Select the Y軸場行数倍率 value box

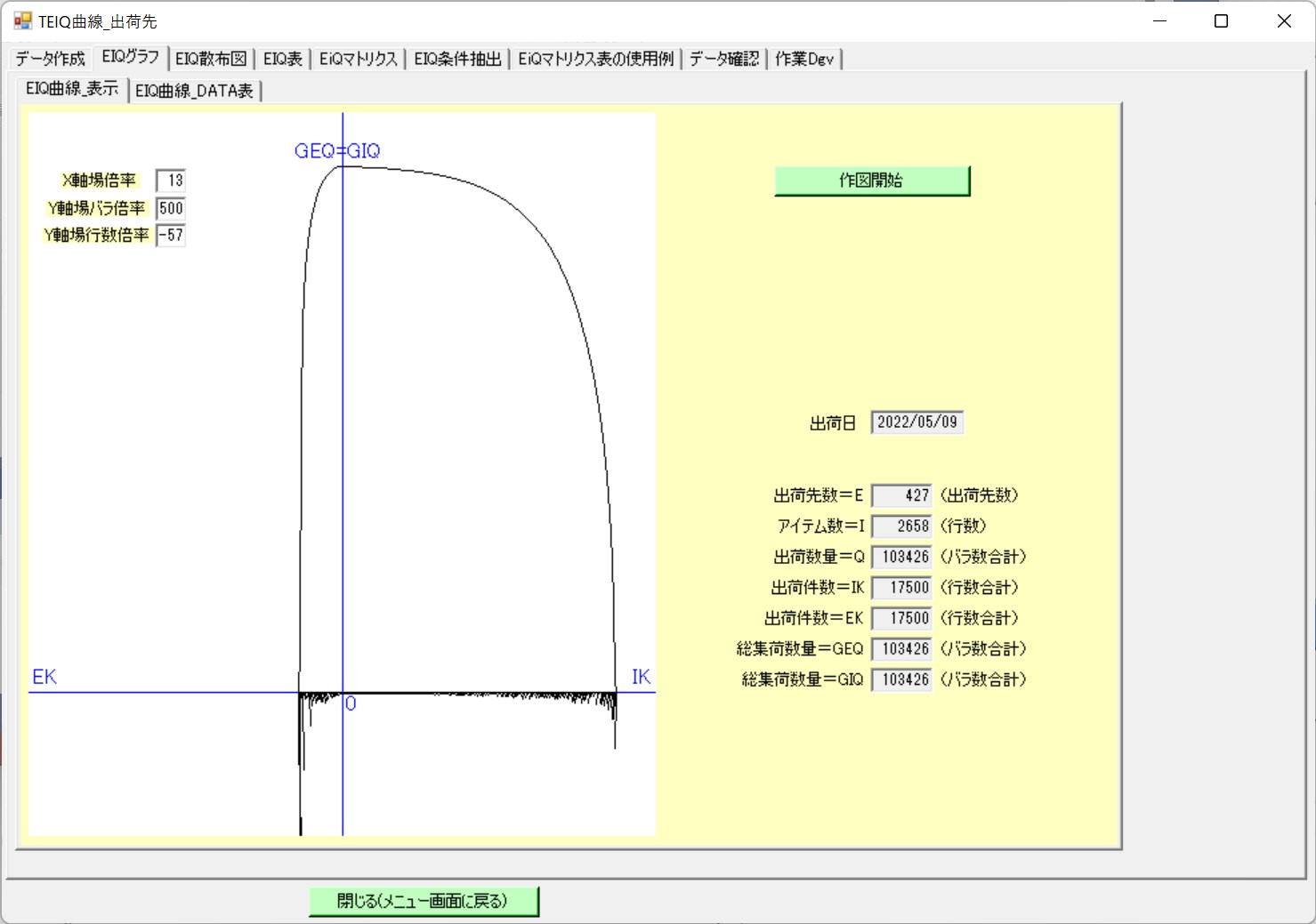tap(171, 236)
